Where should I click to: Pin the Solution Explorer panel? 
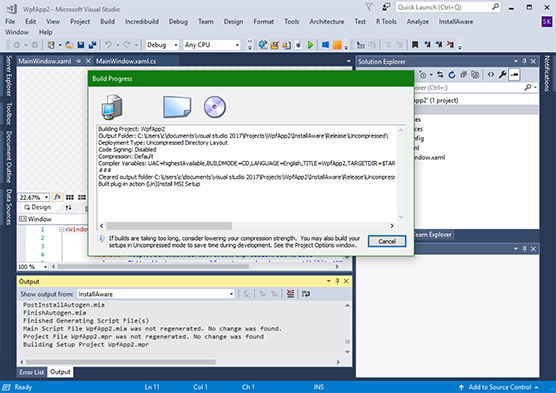click(x=524, y=61)
